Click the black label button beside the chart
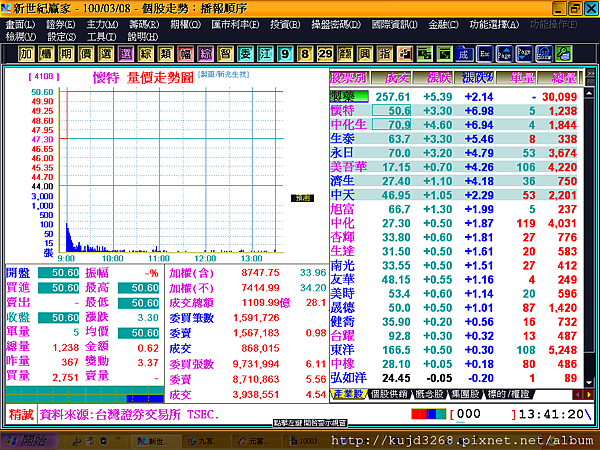The image size is (600, 450). [x=302, y=198]
